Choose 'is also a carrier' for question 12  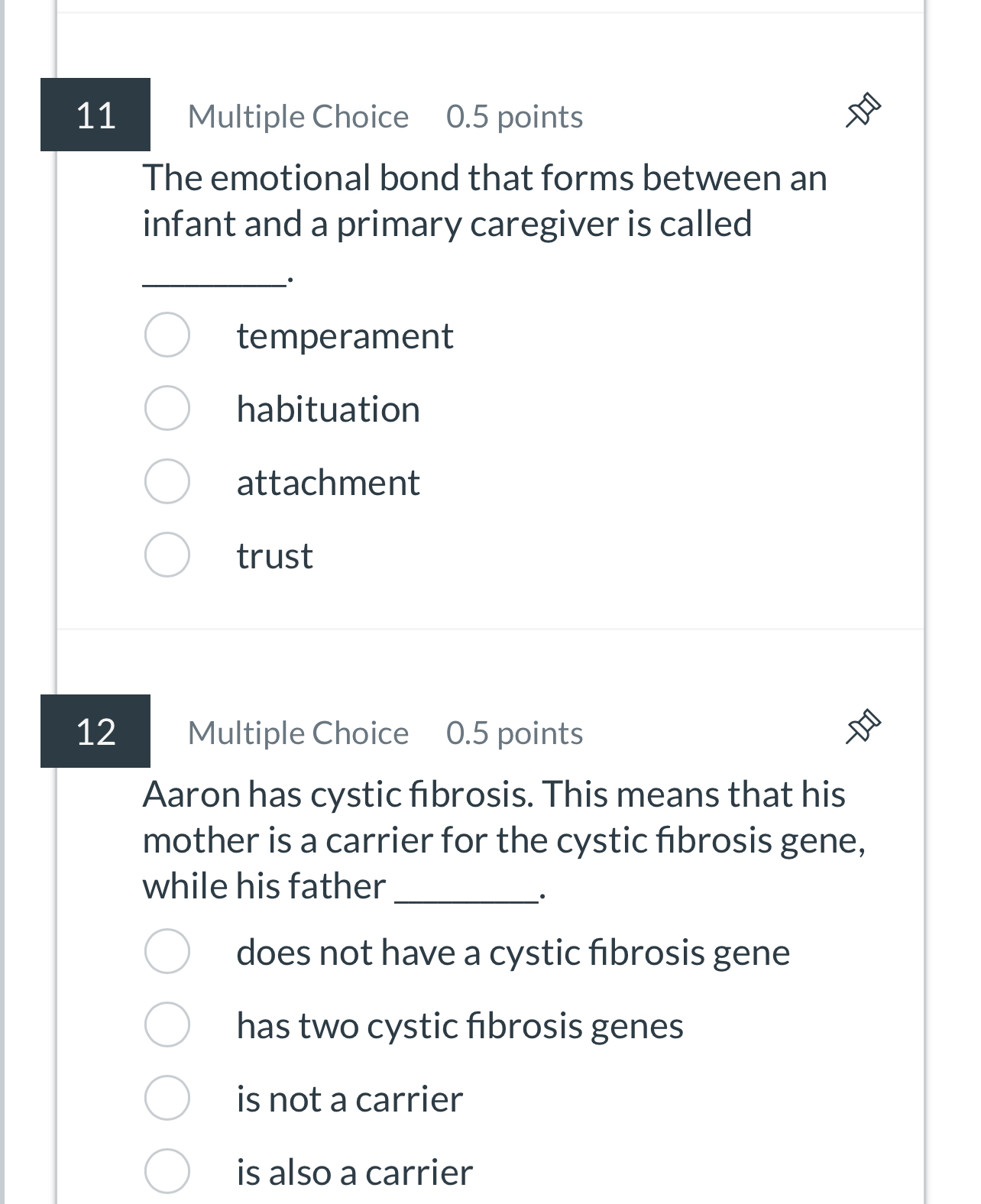167,1173
